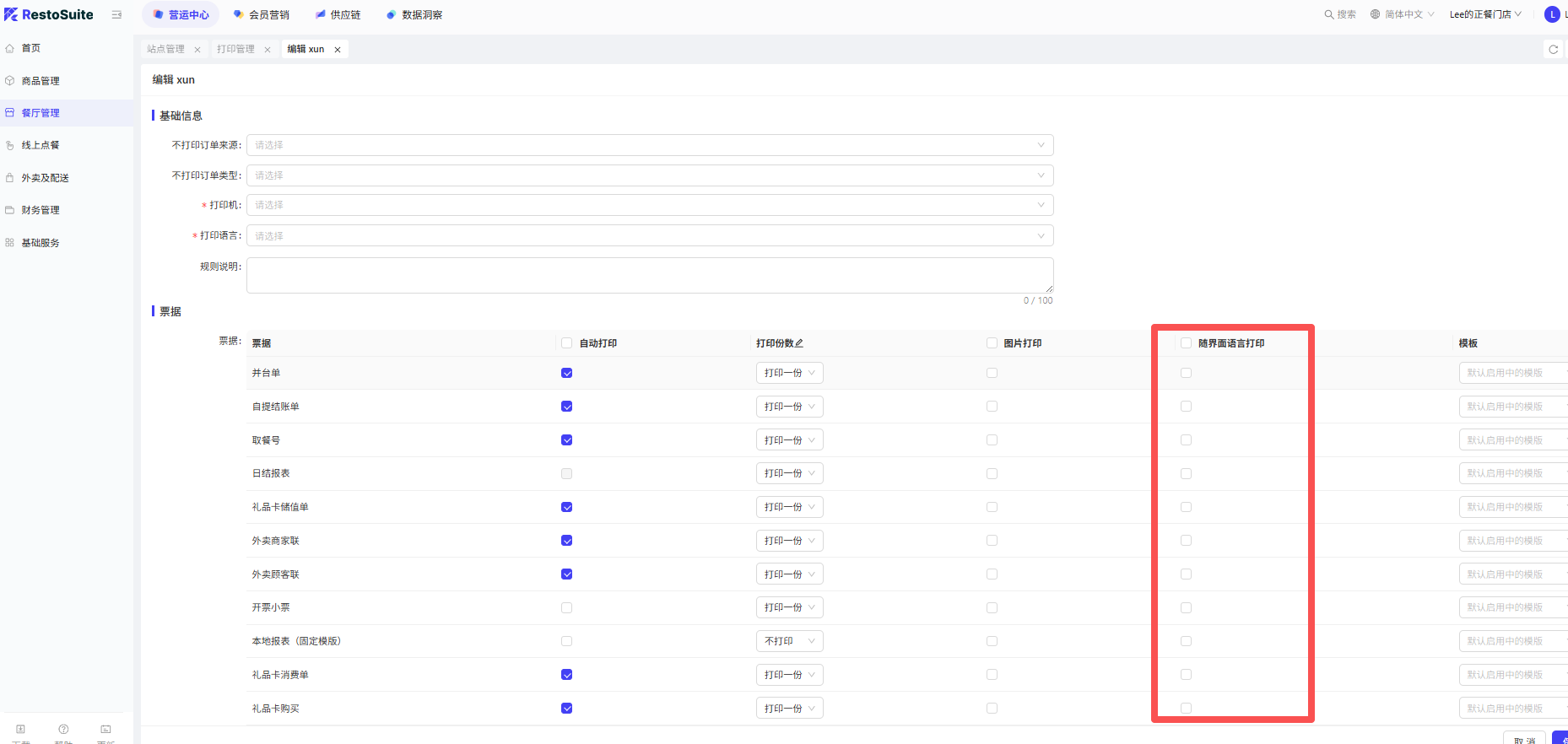Open the 简体中文 language selector
The image size is (1568, 744).
click(x=1403, y=14)
